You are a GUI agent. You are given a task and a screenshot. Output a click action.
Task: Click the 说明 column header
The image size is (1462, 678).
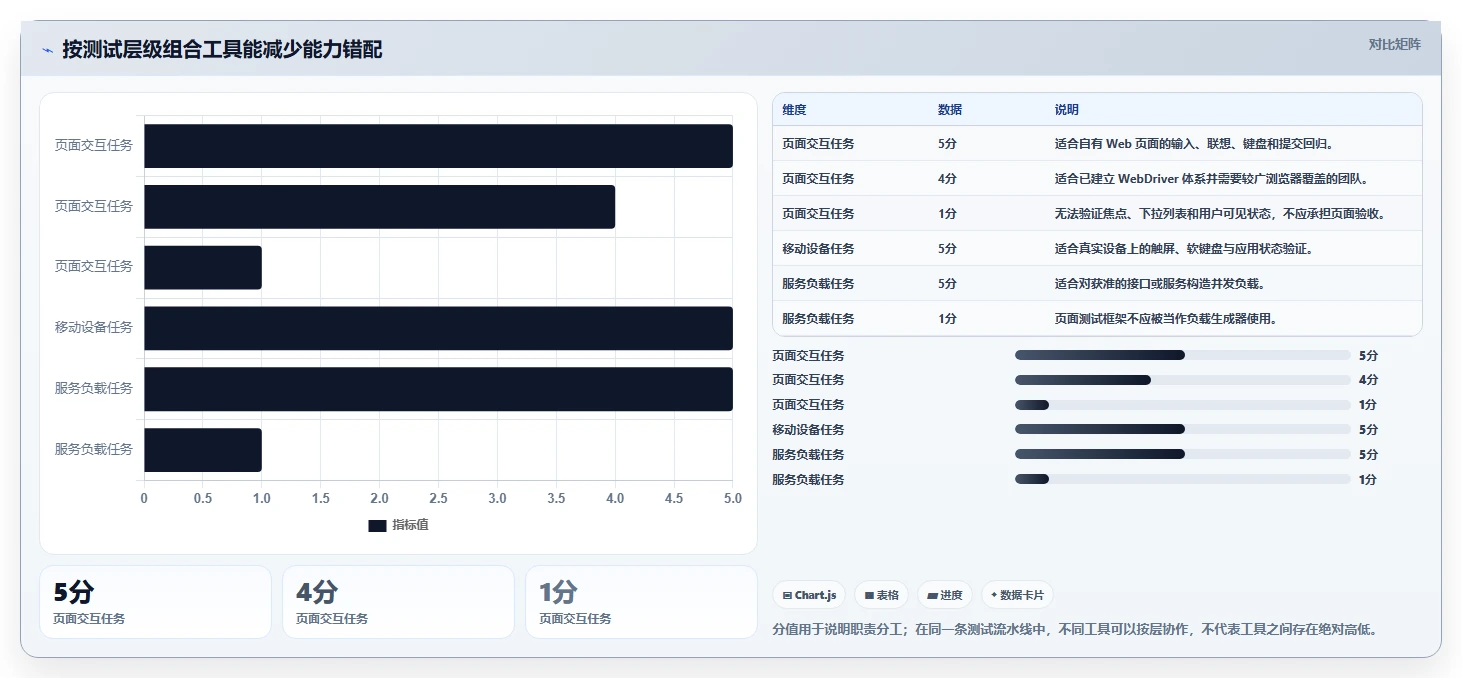coord(1067,110)
